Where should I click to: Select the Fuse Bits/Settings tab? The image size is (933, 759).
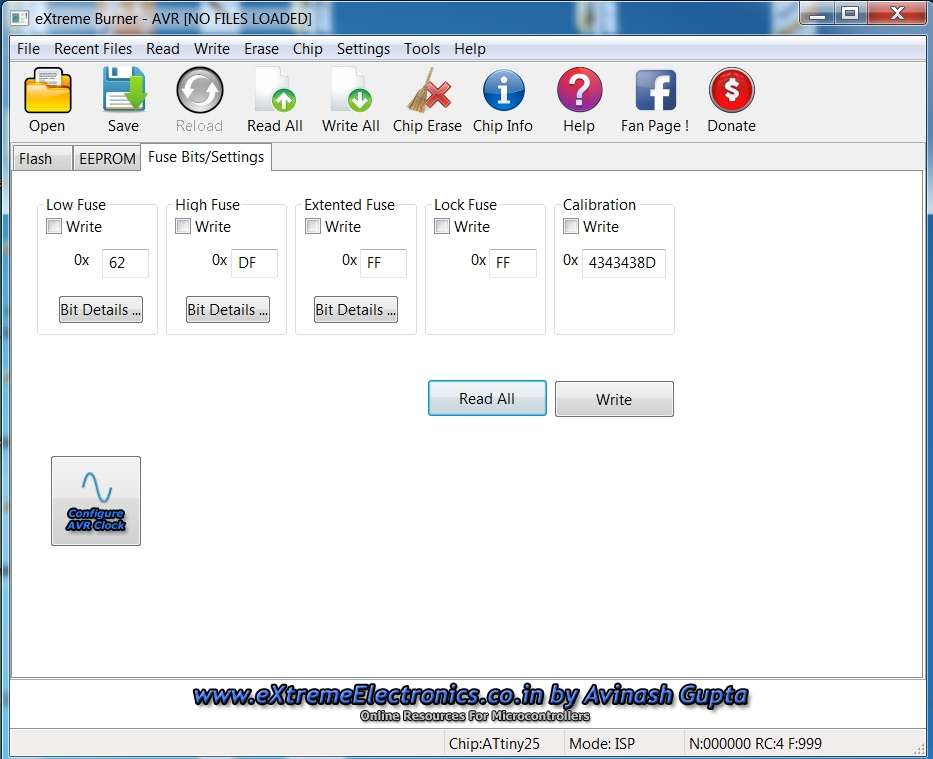(206, 157)
